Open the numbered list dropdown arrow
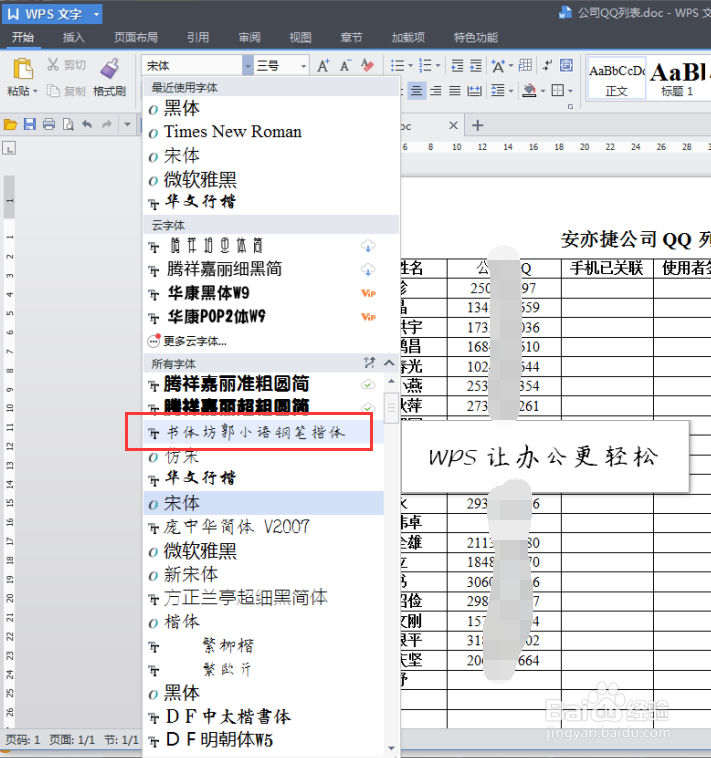The width and height of the screenshot is (711, 758). (x=438, y=65)
